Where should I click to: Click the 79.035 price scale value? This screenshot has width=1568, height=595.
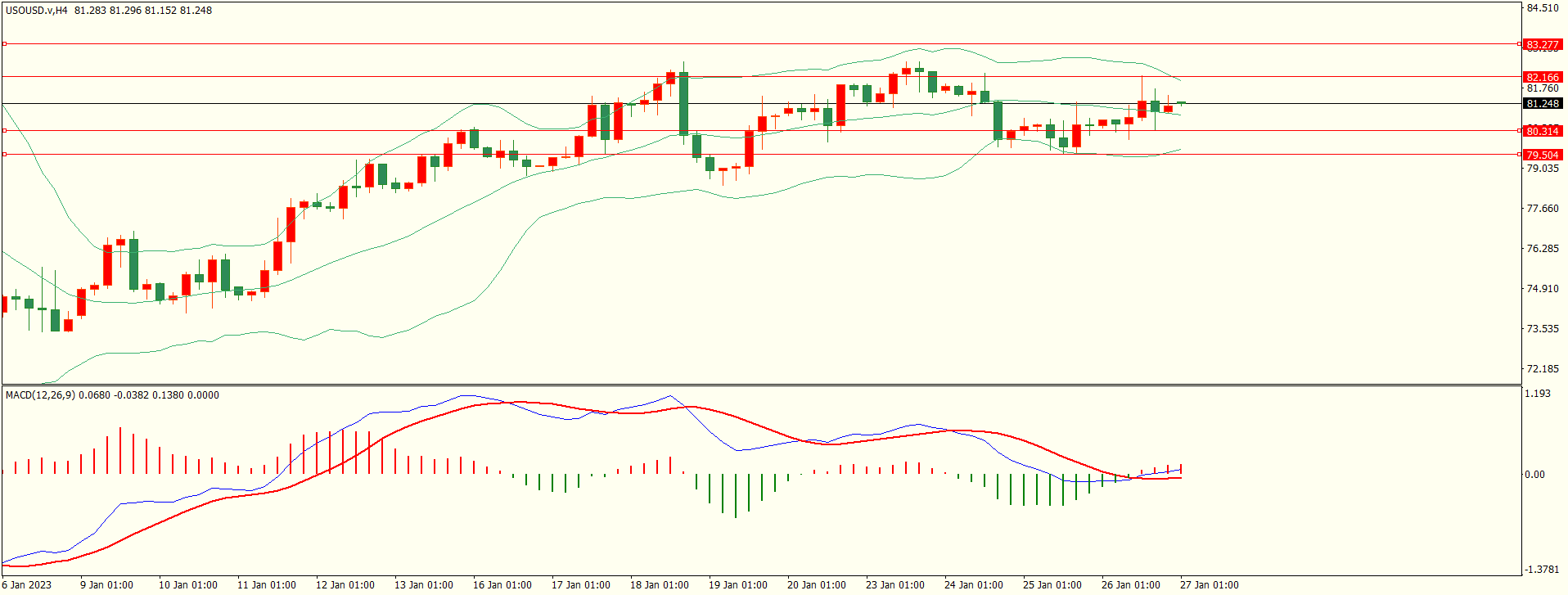1543,169
